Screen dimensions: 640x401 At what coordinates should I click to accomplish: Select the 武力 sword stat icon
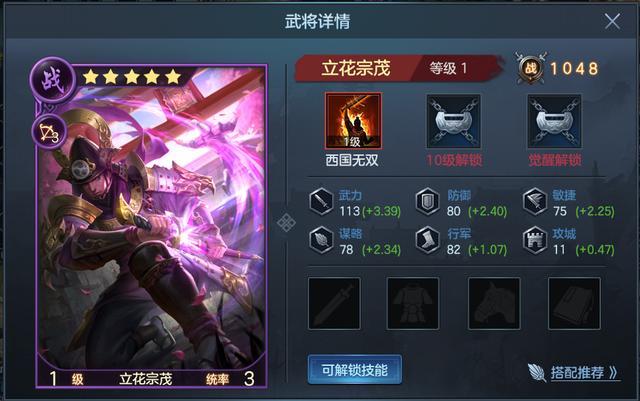tap(321, 202)
